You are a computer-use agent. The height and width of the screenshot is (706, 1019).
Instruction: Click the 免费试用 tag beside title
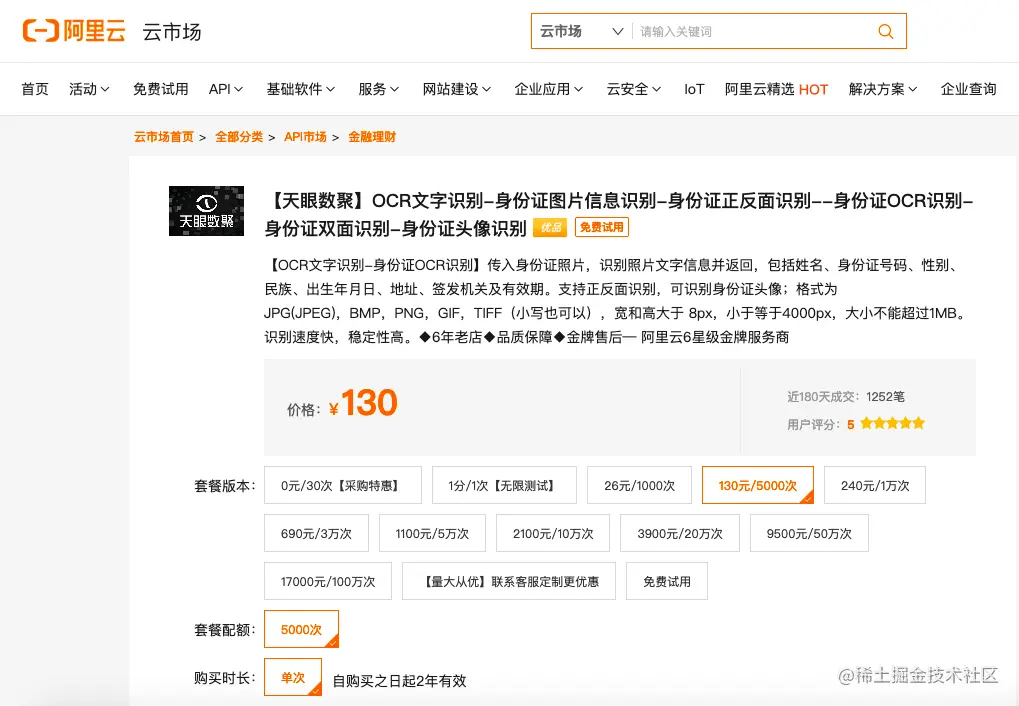coord(601,227)
